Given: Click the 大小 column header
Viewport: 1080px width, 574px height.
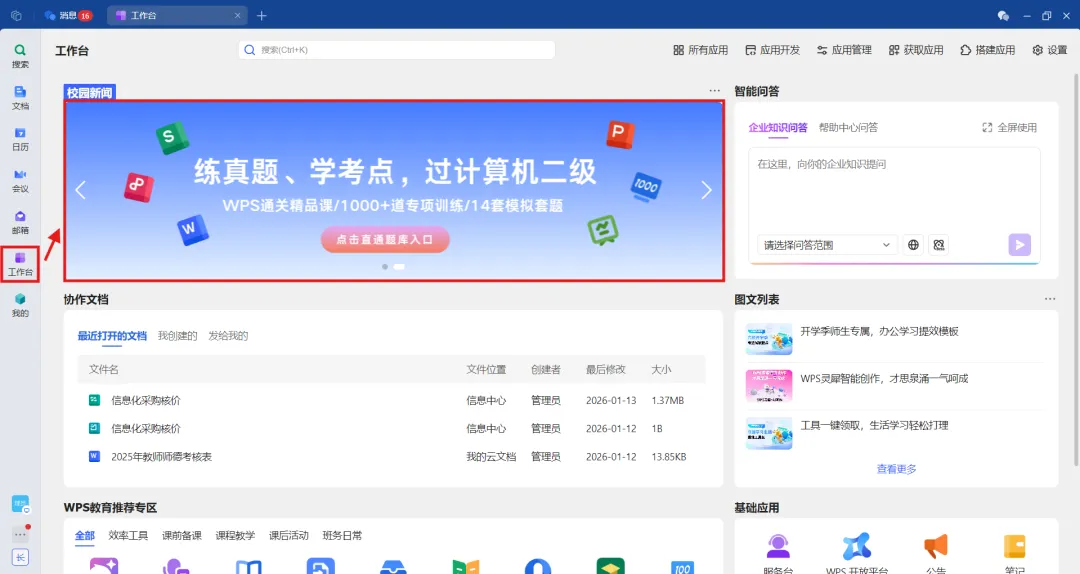Looking at the screenshot, I should (x=661, y=369).
